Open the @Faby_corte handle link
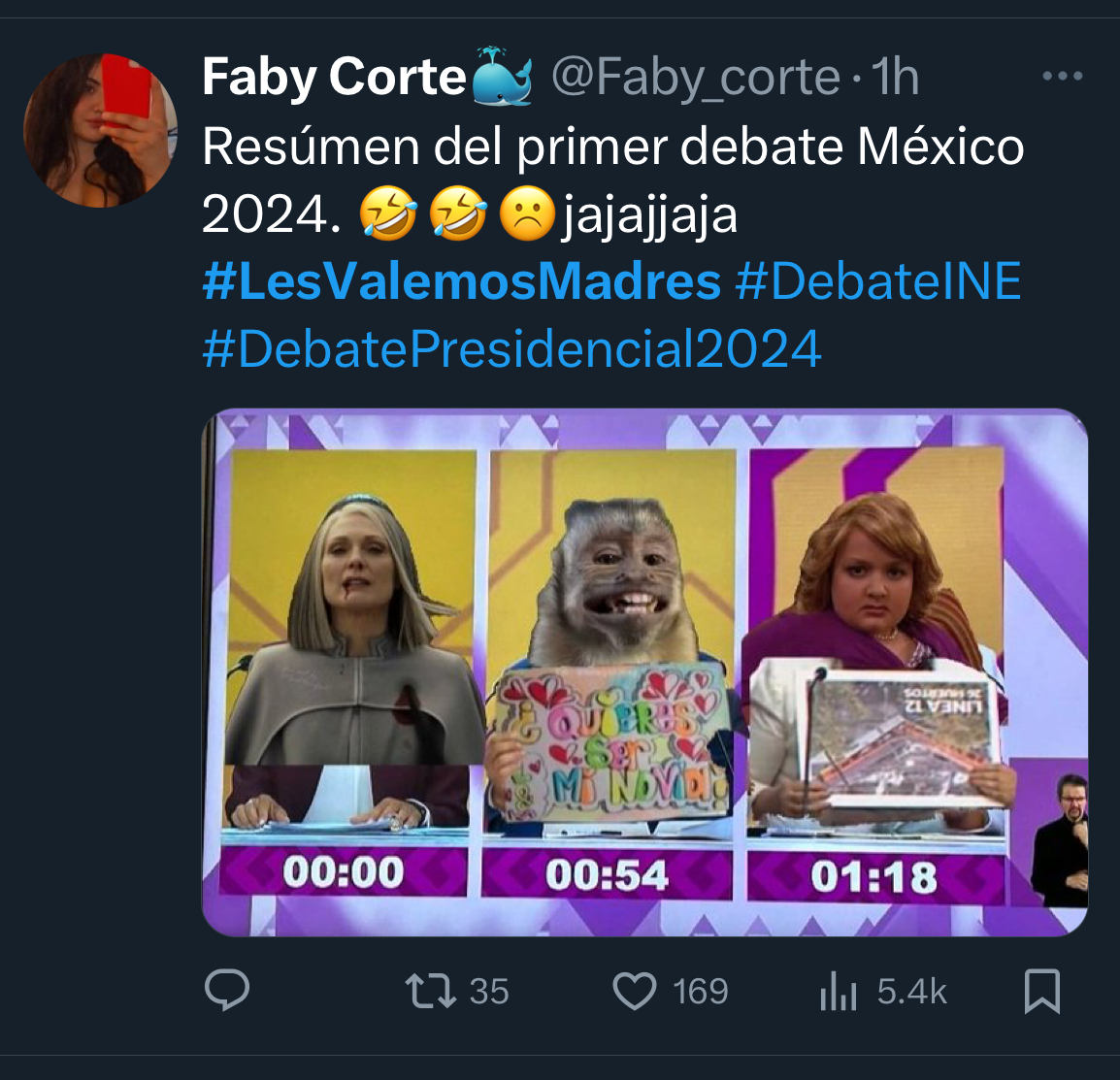This screenshot has width=1120, height=1080. click(x=695, y=77)
